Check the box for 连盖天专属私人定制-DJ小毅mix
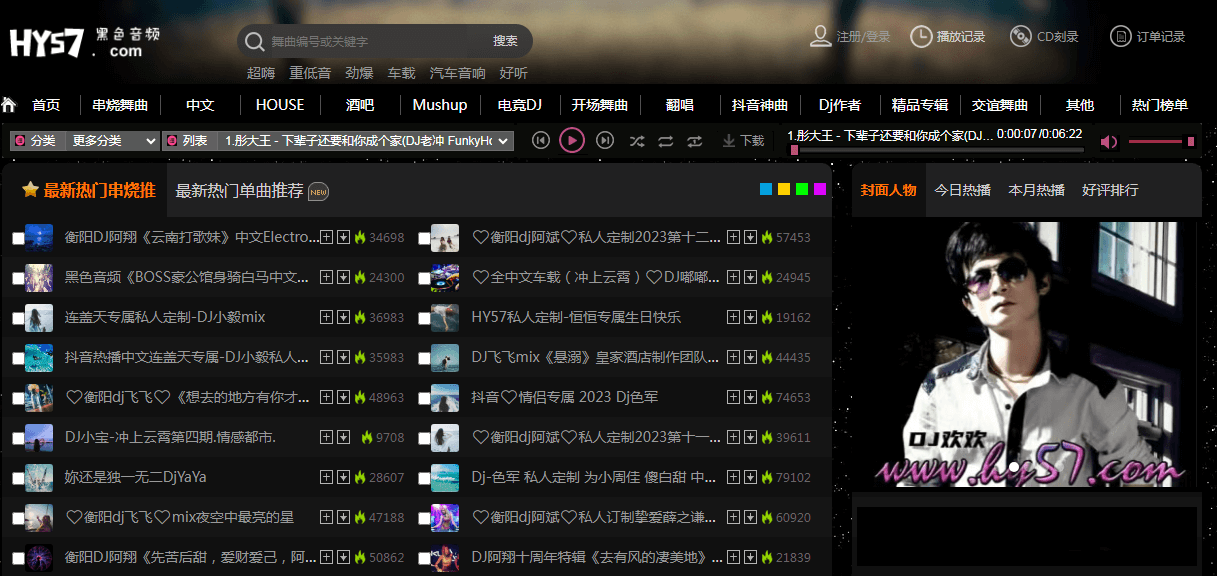Viewport: 1217px width, 576px height. [x=18, y=318]
